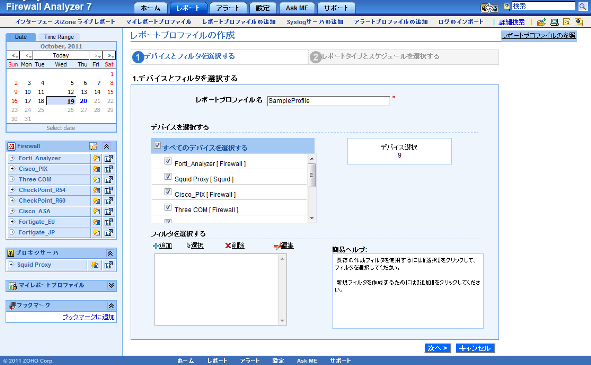This screenshot has height=365, width=591.
Task: Expand the My Report Profiles panel
Action: (111, 285)
